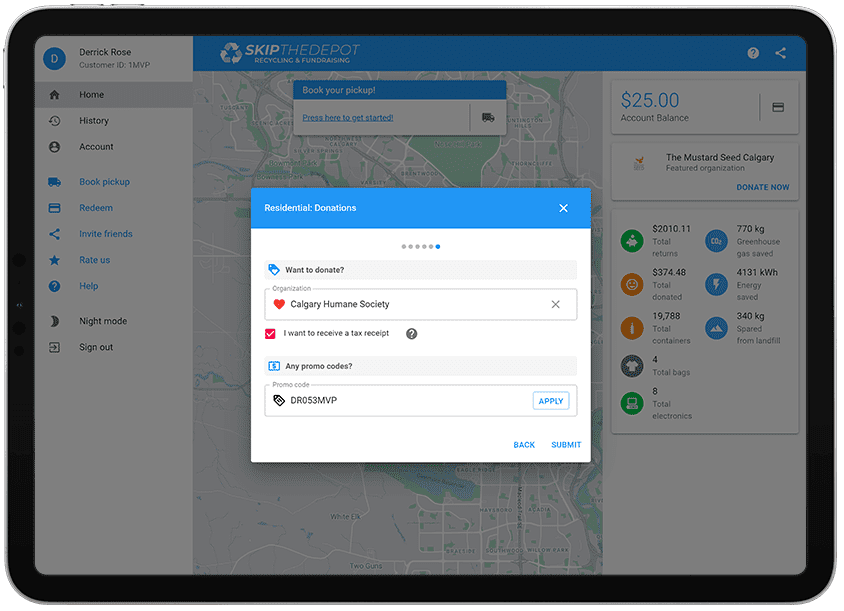Image resolution: width=844 pixels, height=611 pixels.
Task: Go to Account in the sidebar
Action: pos(96,147)
